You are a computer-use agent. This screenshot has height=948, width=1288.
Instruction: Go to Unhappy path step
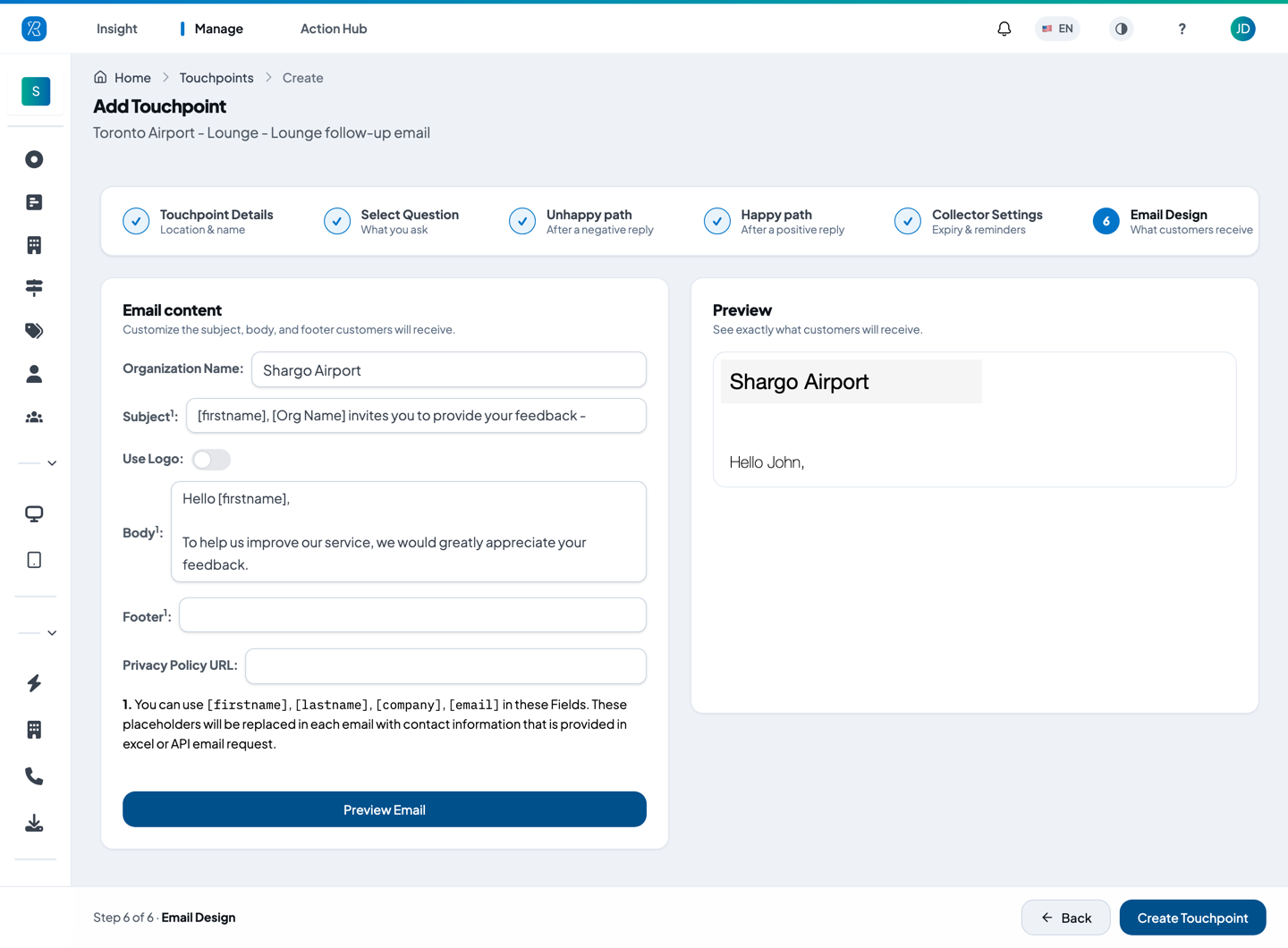(581, 221)
